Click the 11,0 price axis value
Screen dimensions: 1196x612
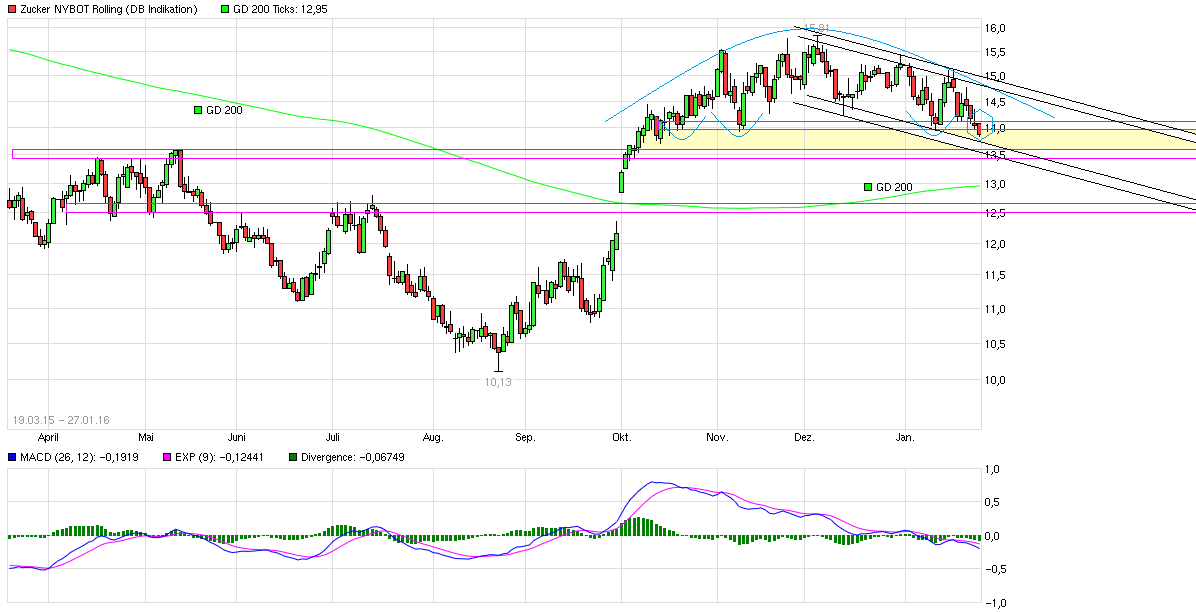[x=996, y=308]
